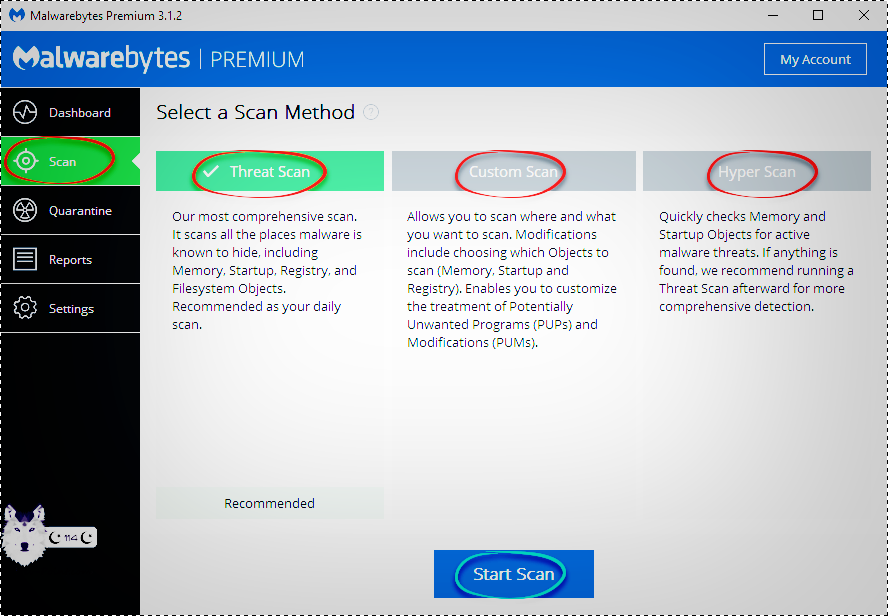
Task: Open My Account
Action: click(815, 59)
